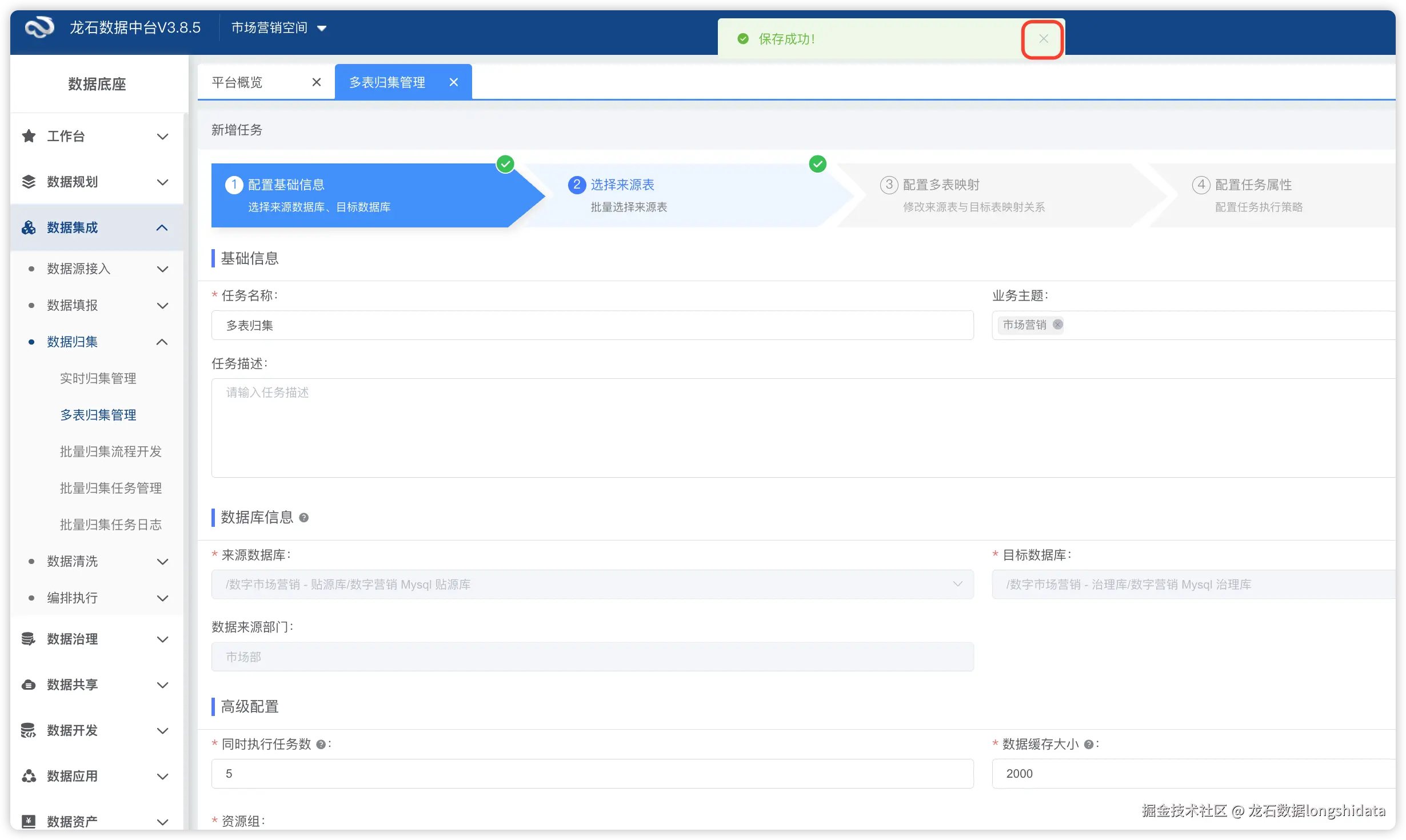The image size is (1406, 840).
Task: Switch to the 平台概览 tab
Action: pyautogui.click(x=237, y=82)
